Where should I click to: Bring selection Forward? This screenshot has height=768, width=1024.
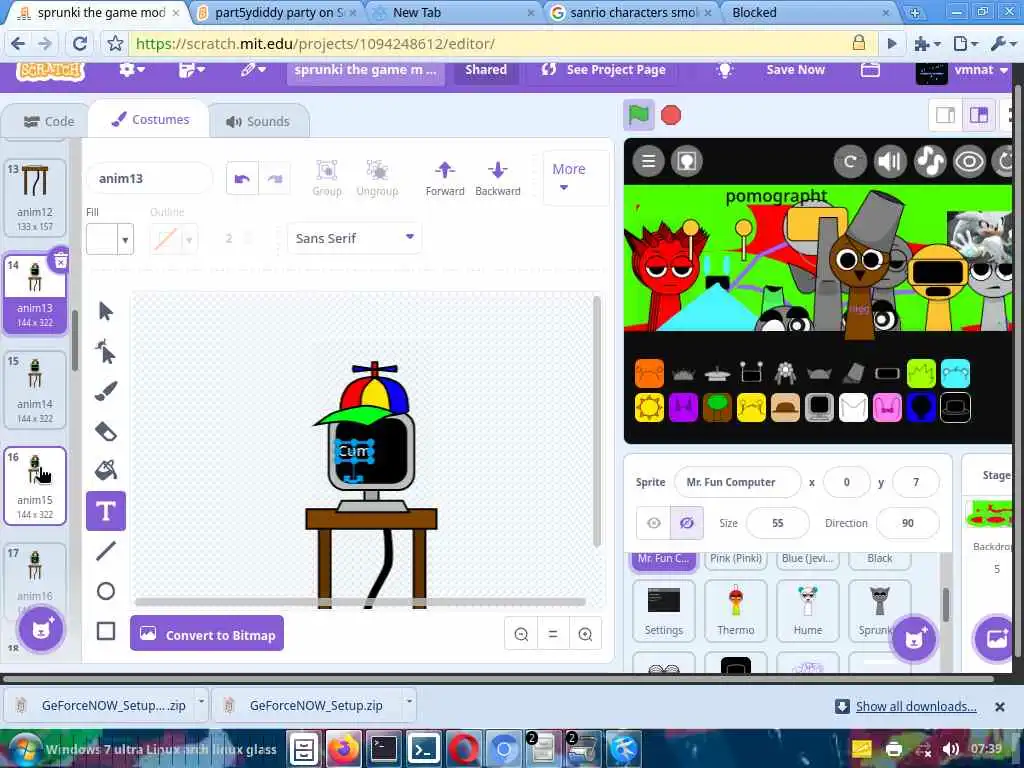click(445, 178)
